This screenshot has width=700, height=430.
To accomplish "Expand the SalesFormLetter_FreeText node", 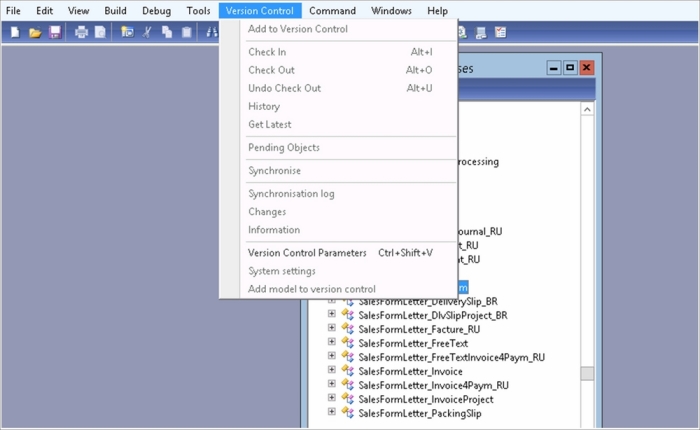I will pos(331,342).
